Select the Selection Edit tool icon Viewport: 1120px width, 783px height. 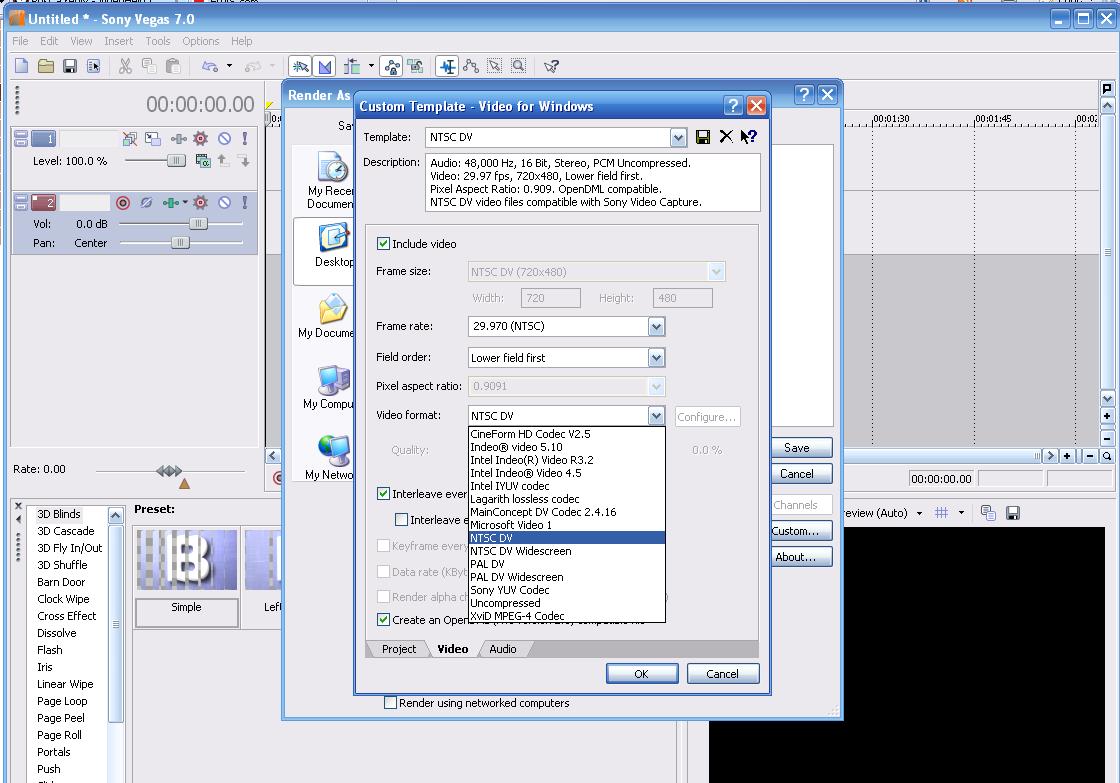494,66
